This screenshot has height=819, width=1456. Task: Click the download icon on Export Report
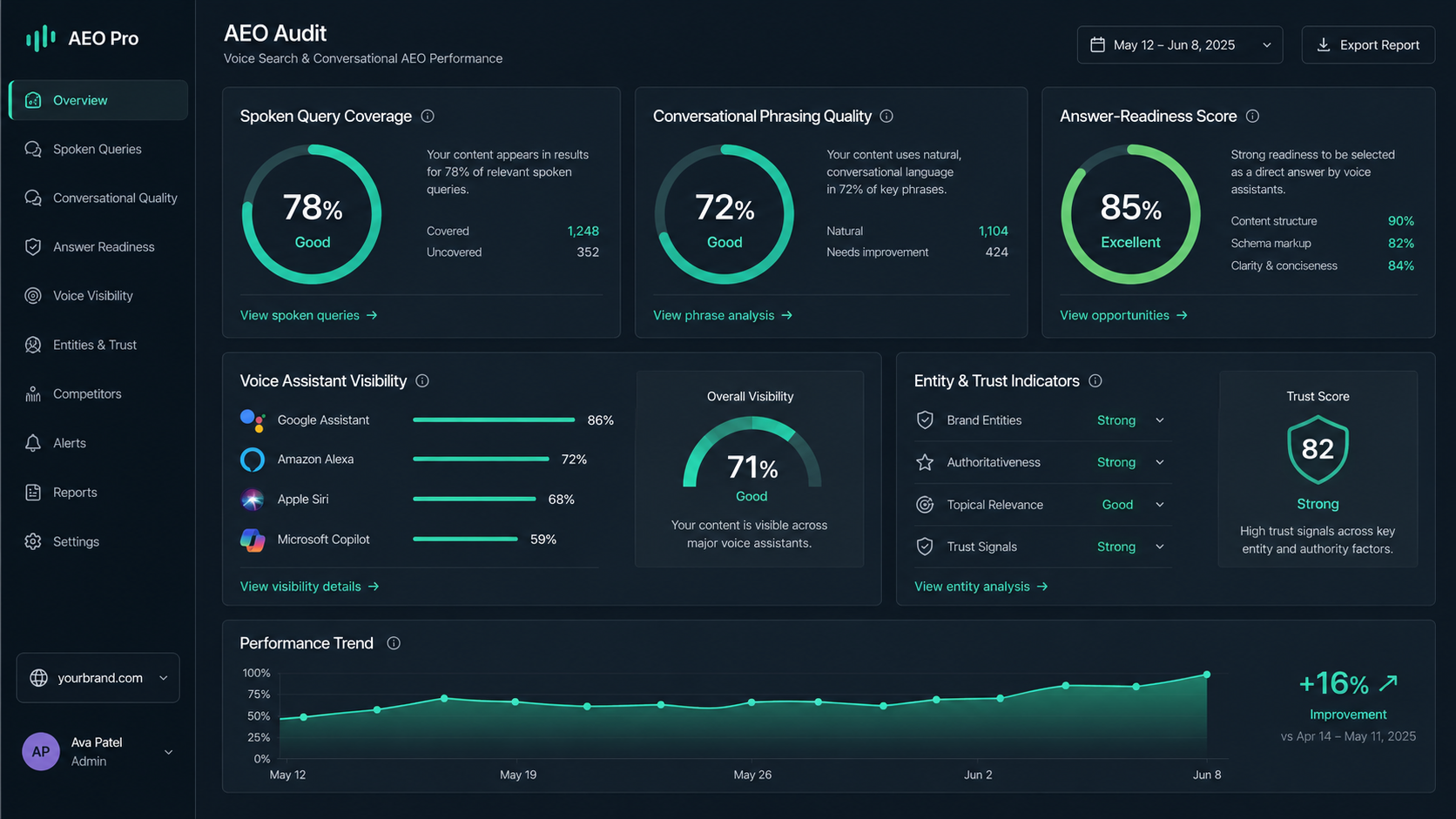1324,44
